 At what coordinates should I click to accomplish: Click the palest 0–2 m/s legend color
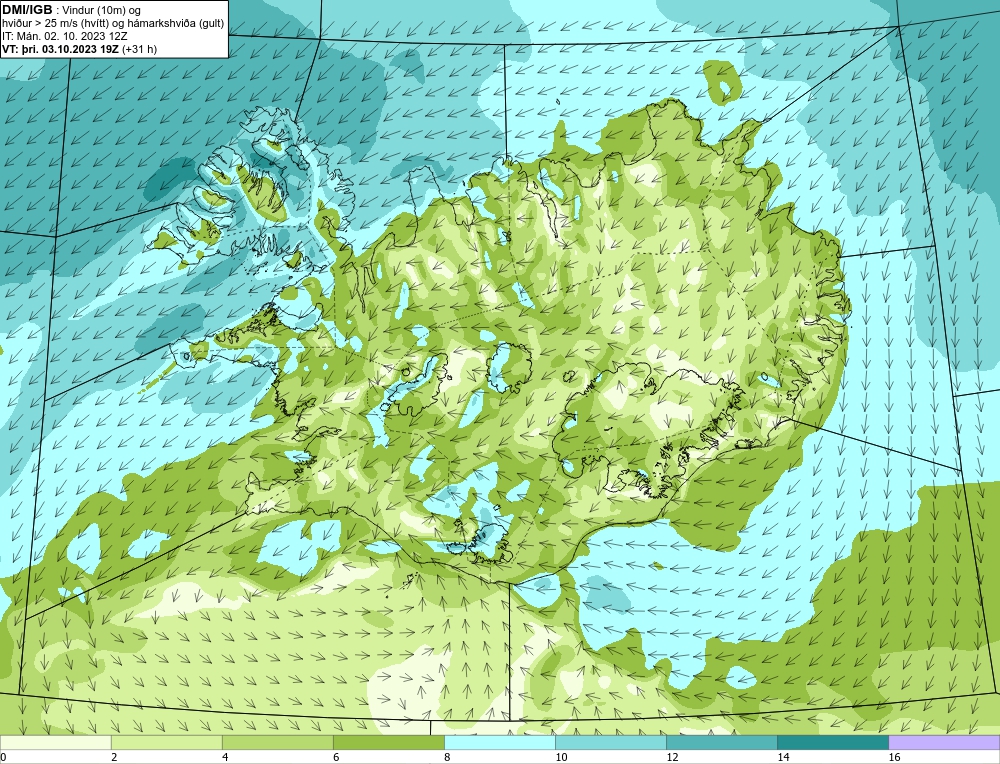point(55,742)
